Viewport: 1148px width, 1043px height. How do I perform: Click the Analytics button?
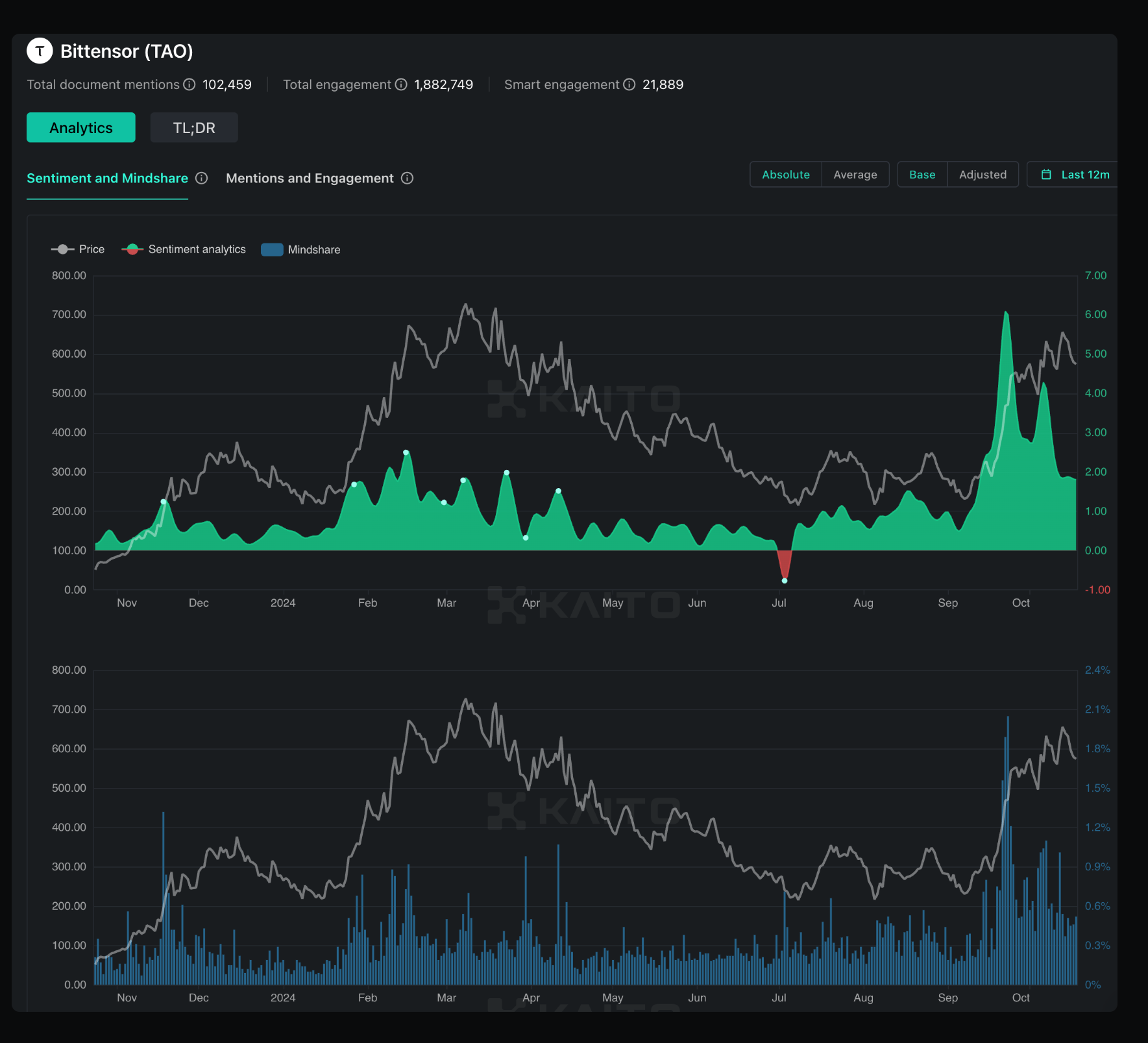coord(81,127)
